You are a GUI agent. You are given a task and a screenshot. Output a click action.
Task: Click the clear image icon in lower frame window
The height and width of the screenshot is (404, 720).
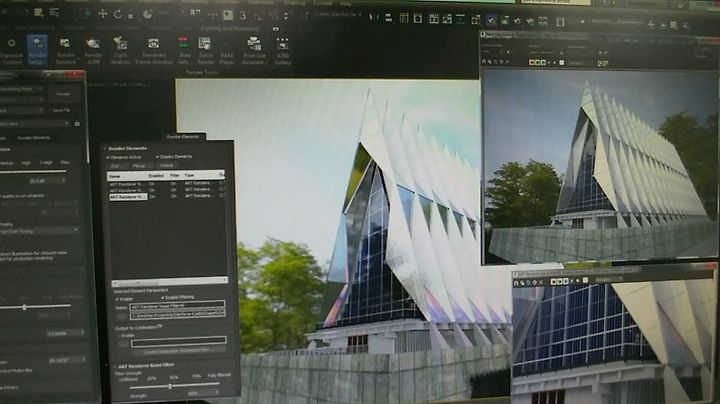pyautogui.click(x=541, y=282)
